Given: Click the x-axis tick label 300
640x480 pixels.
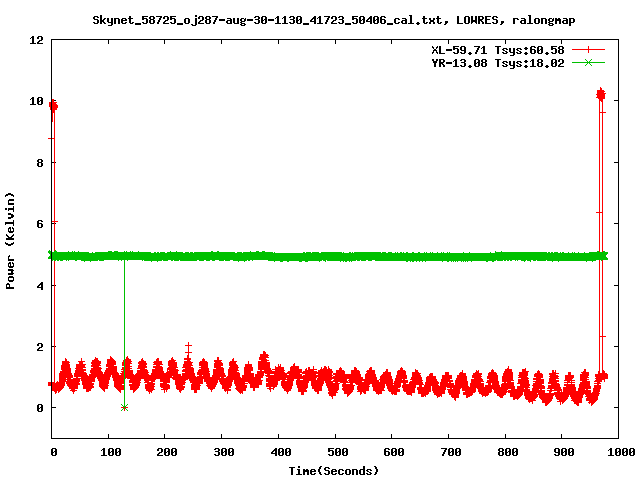Looking at the screenshot, I should click(222, 452).
